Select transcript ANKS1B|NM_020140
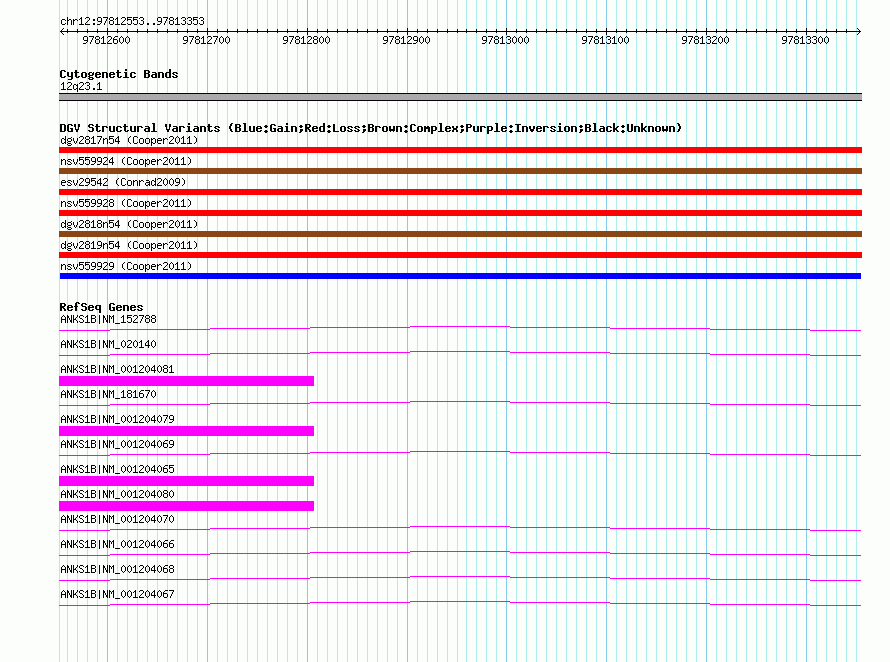 [x=108, y=344]
